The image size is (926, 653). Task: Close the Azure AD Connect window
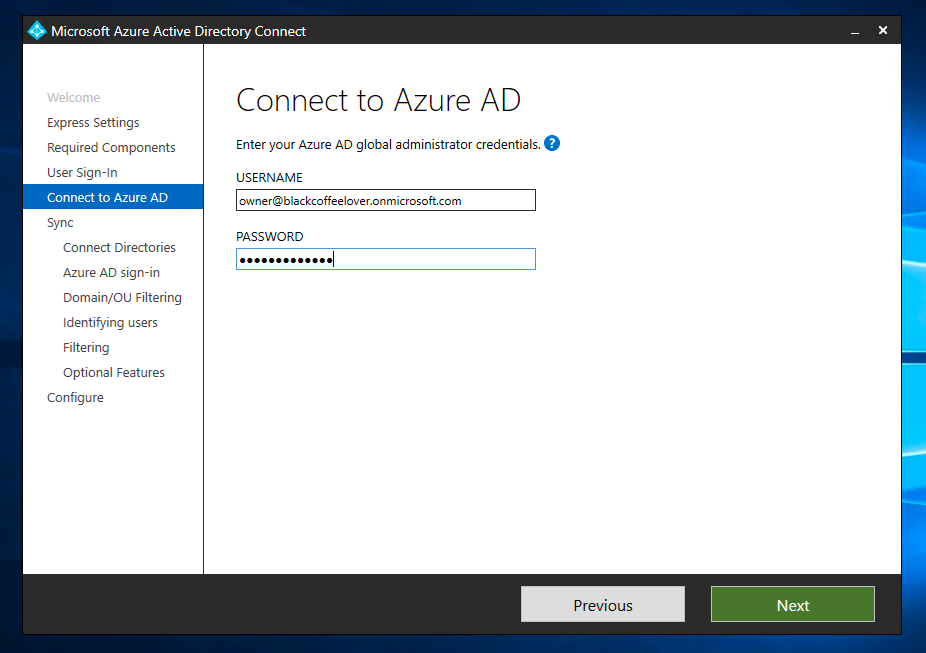(x=883, y=30)
